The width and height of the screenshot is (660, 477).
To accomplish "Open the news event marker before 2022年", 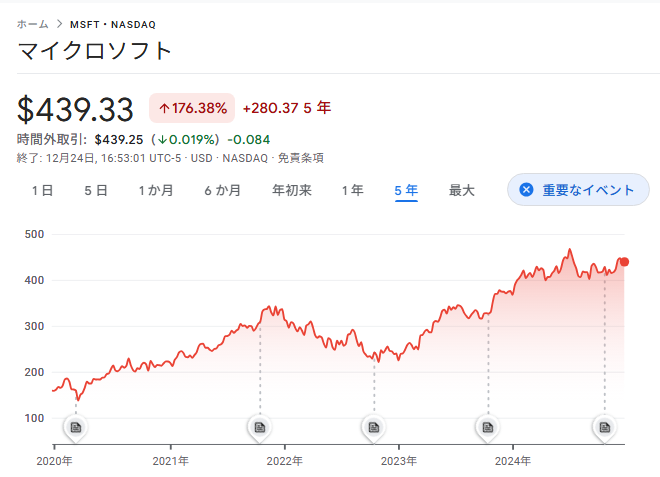I will [x=259, y=428].
